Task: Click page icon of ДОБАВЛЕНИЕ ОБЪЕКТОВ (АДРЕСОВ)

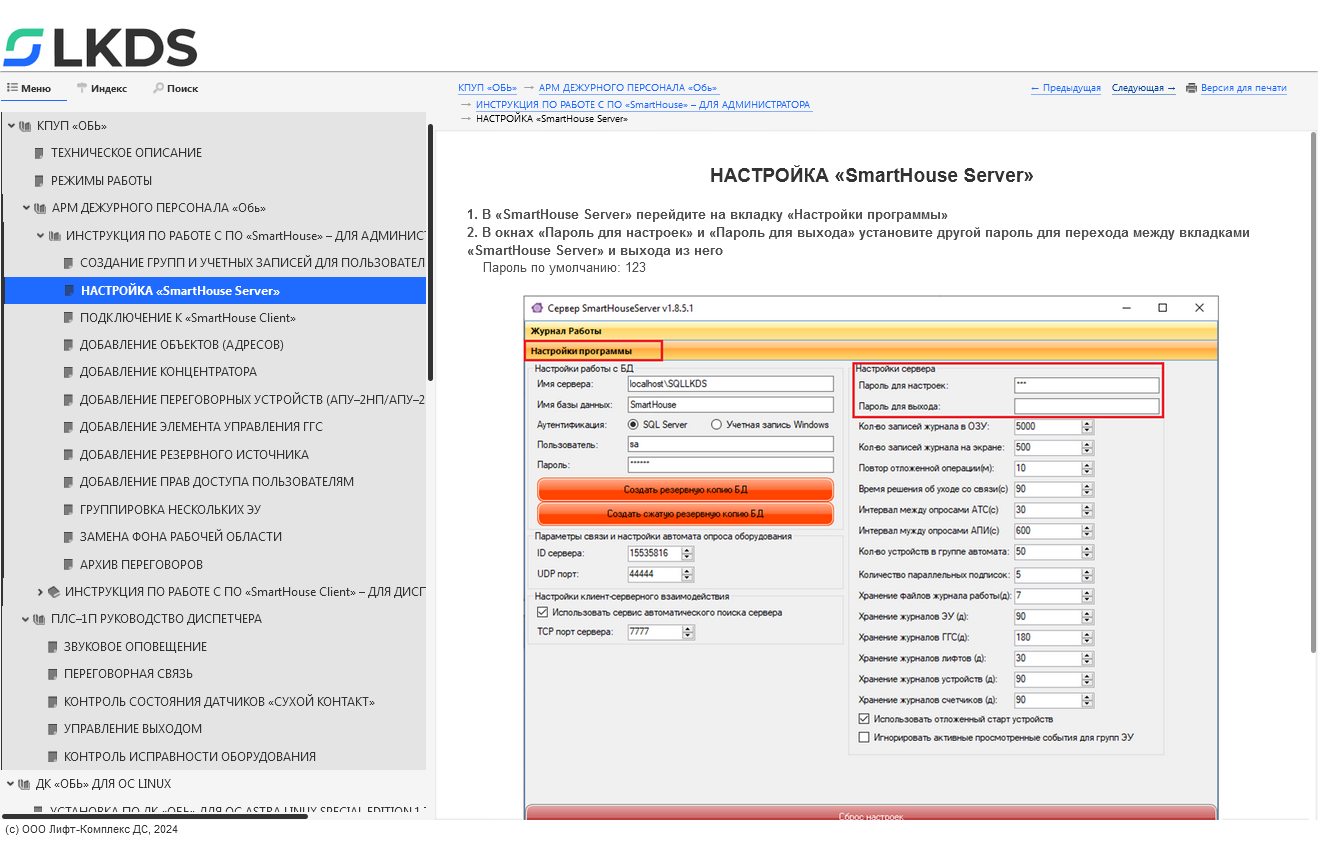Action: tap(69, 345)
